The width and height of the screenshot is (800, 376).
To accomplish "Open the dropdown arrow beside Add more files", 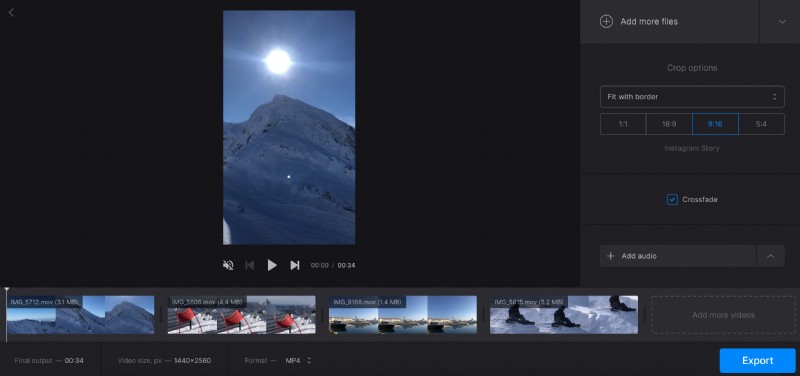I will tap(782, 21).
